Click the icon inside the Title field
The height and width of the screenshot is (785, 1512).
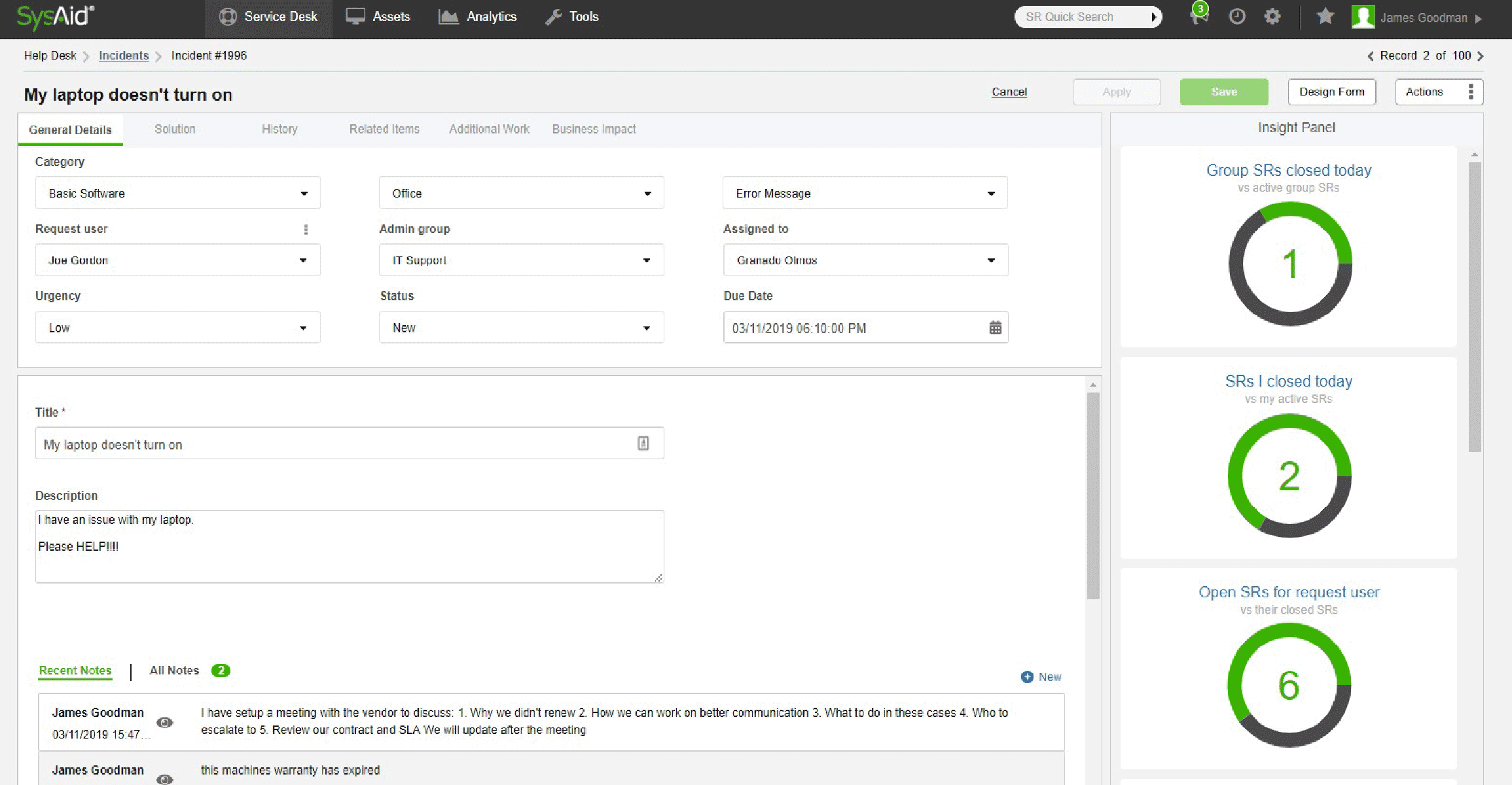[x=643, y=444]
